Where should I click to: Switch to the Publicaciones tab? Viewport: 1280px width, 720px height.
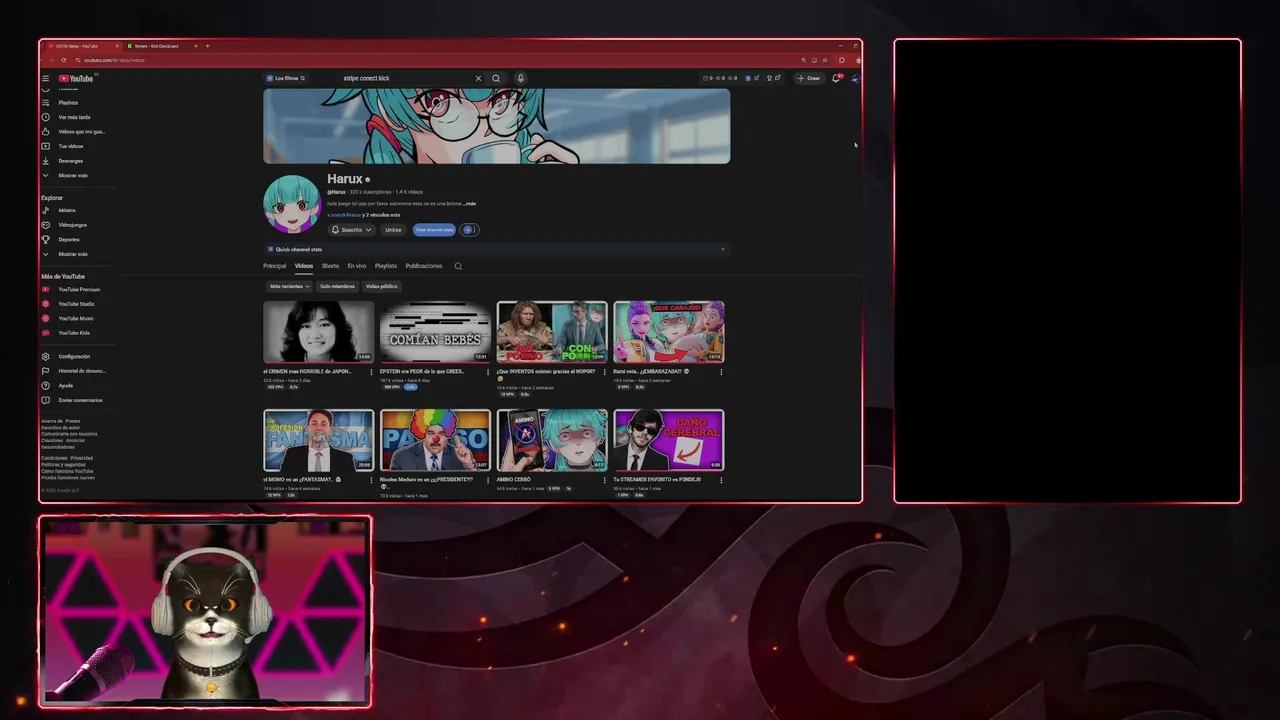[424, 266]
